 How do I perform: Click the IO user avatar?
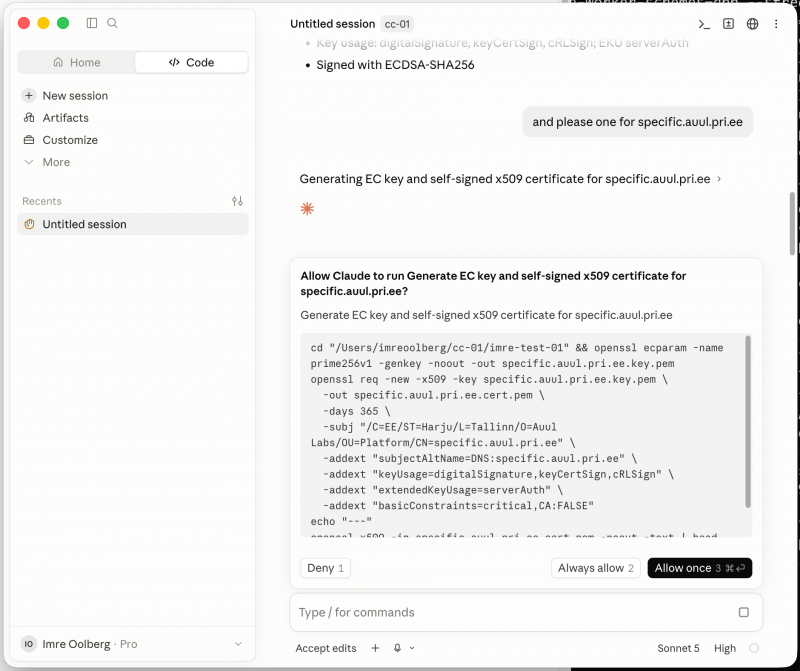point(29,644)
